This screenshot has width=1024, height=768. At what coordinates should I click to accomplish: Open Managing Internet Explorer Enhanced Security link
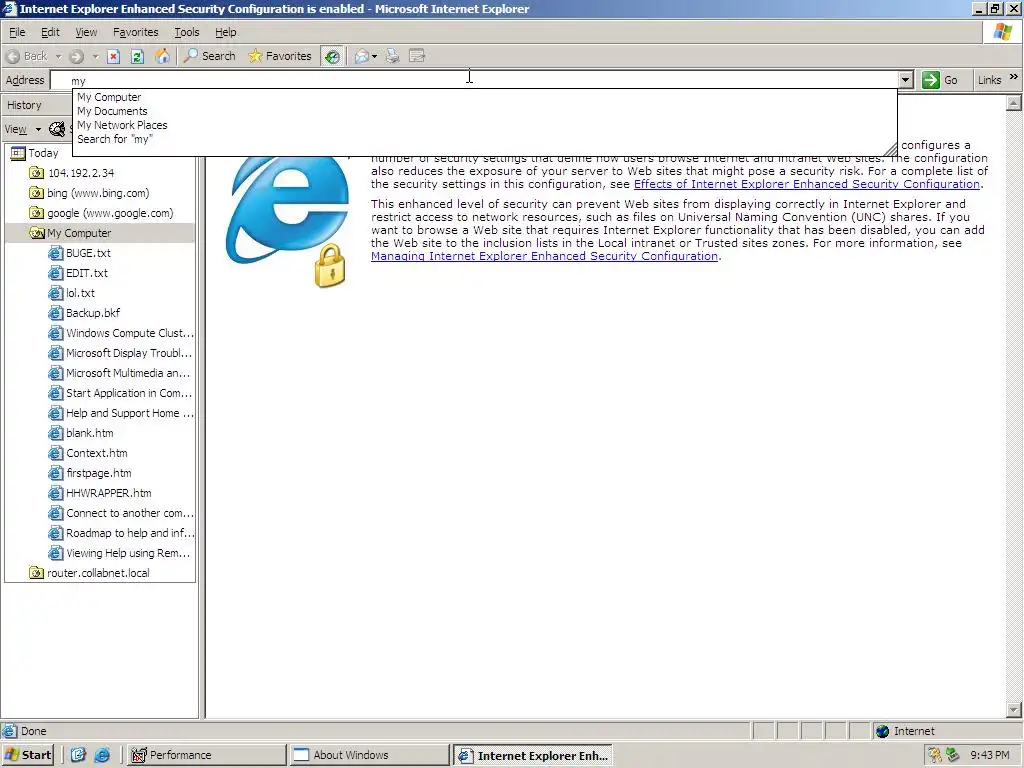[x=545, y=256]
